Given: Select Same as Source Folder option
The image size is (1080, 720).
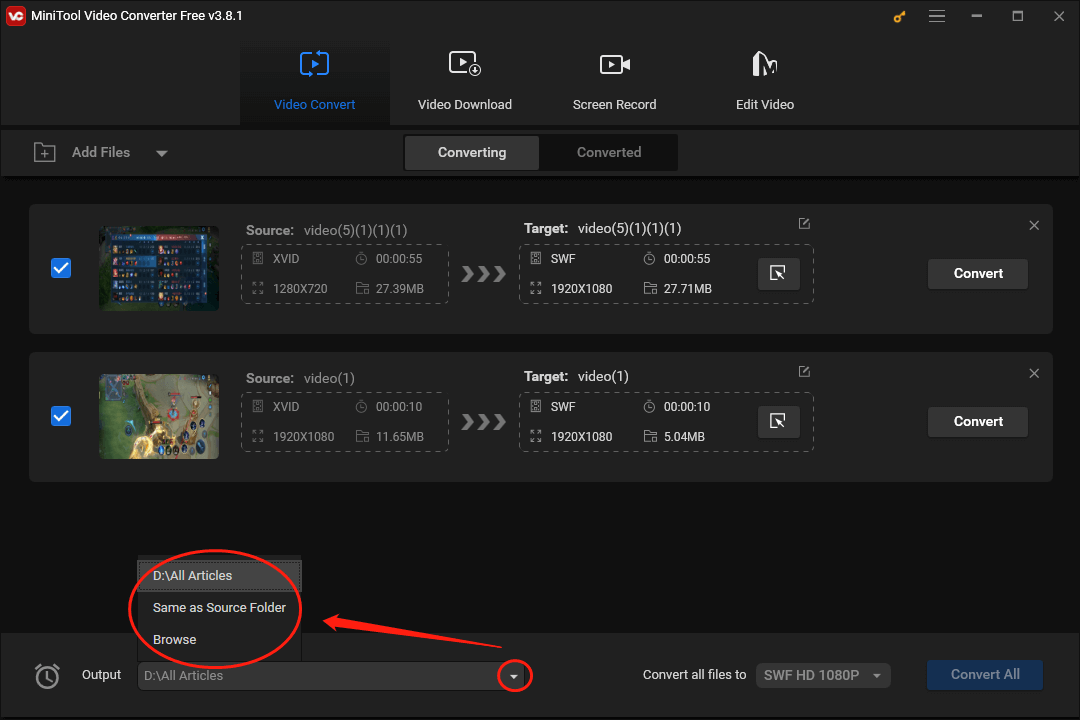Looking at the screenshot, I should point(220,608).
